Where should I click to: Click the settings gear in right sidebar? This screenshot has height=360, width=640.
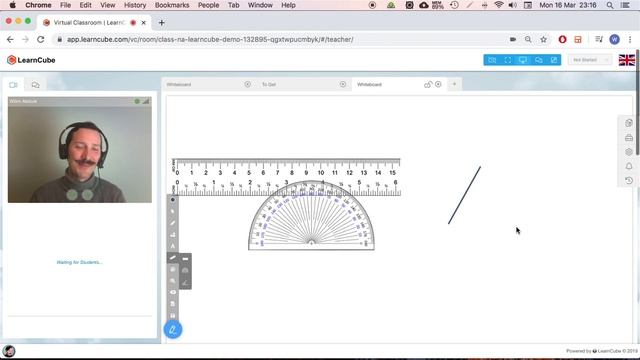[x=629, y=152]
